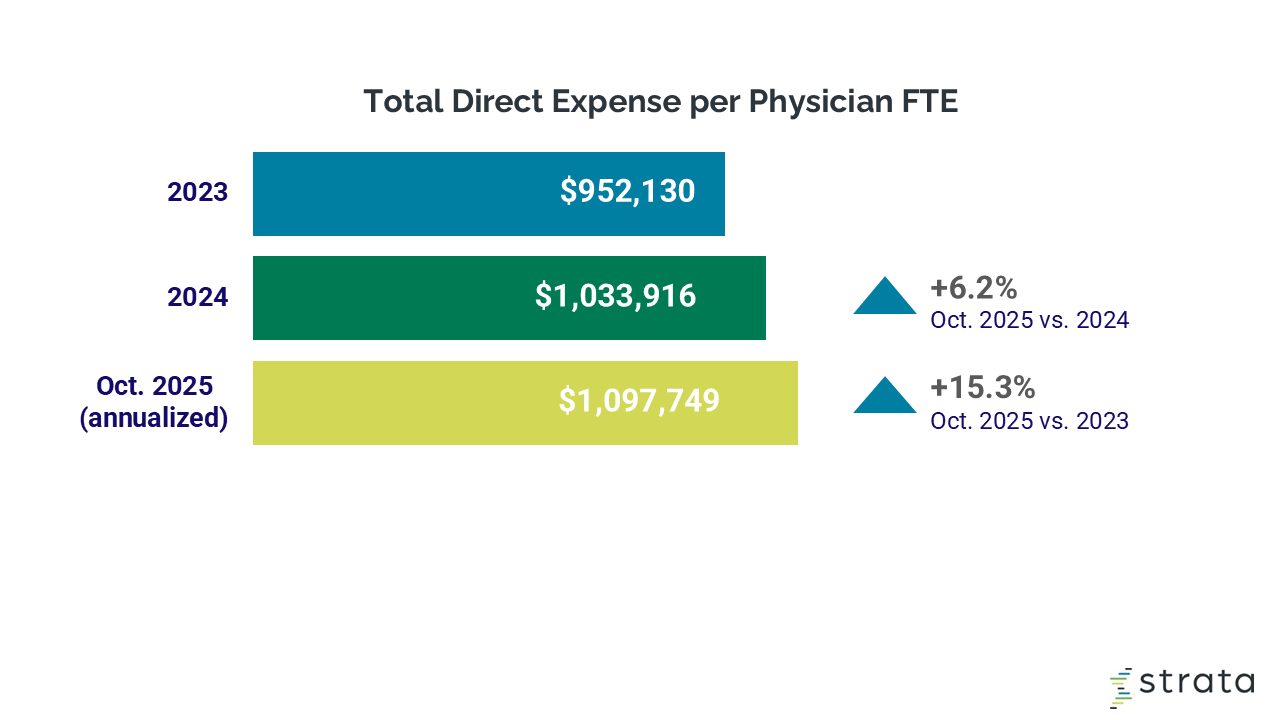This screenshot has height=720, width=1280.
Task: Click the Oct. 2025 axis label
Action: tap(161, 385)
